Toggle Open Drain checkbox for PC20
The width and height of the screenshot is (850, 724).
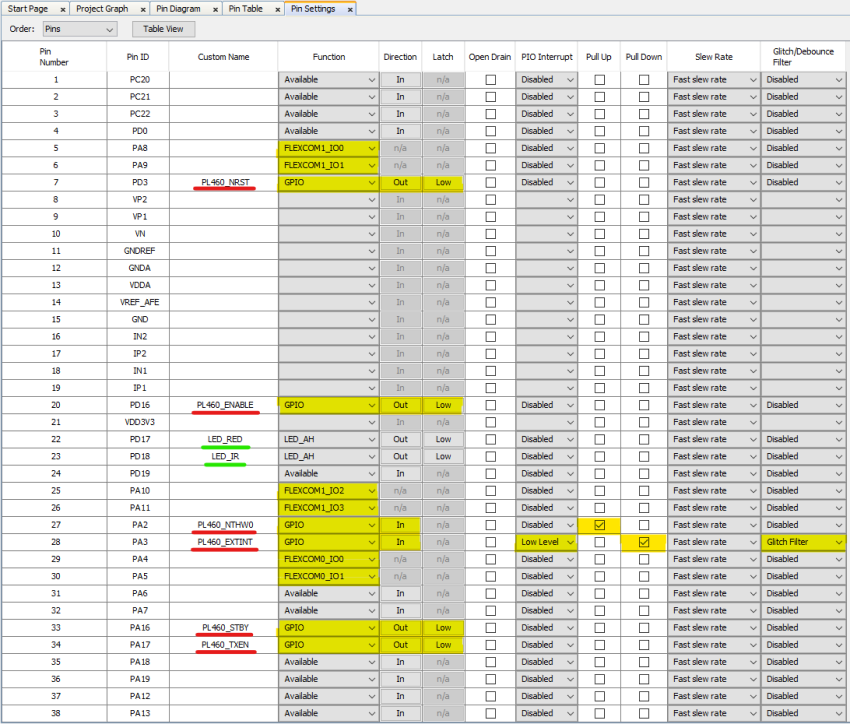coord(491,80)
